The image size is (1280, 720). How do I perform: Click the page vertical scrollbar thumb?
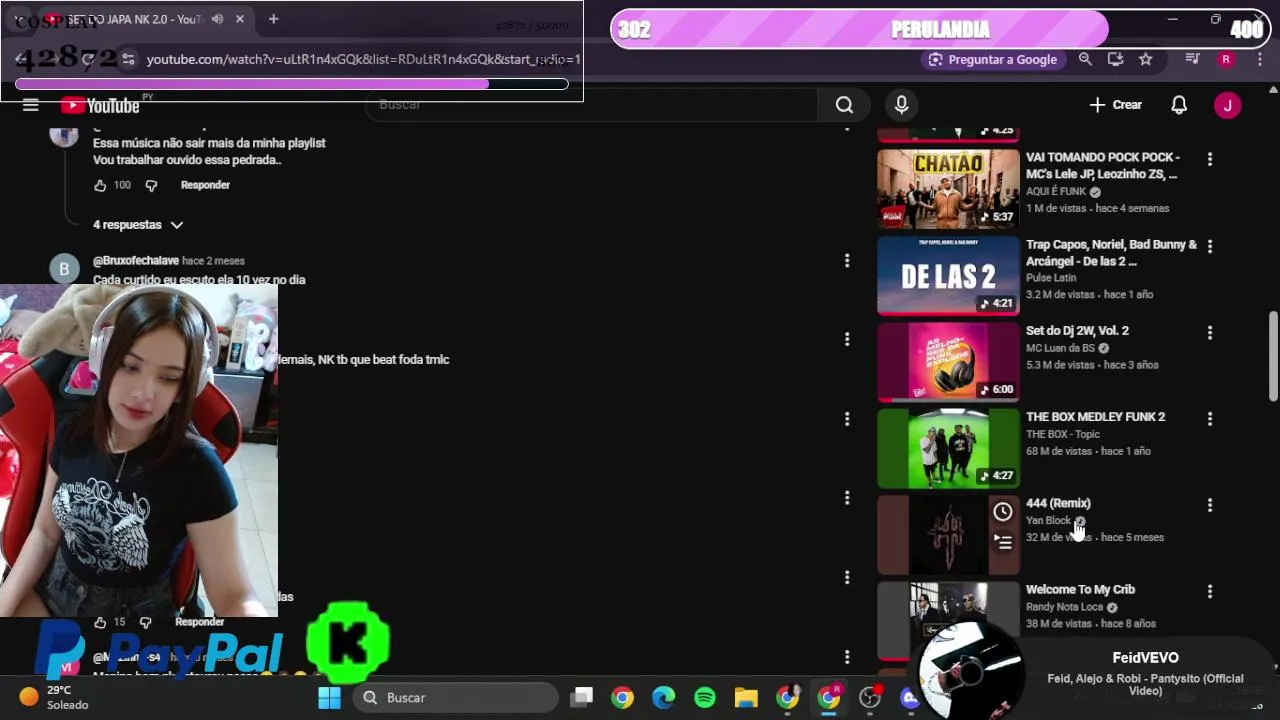[x=1273, y=356]
